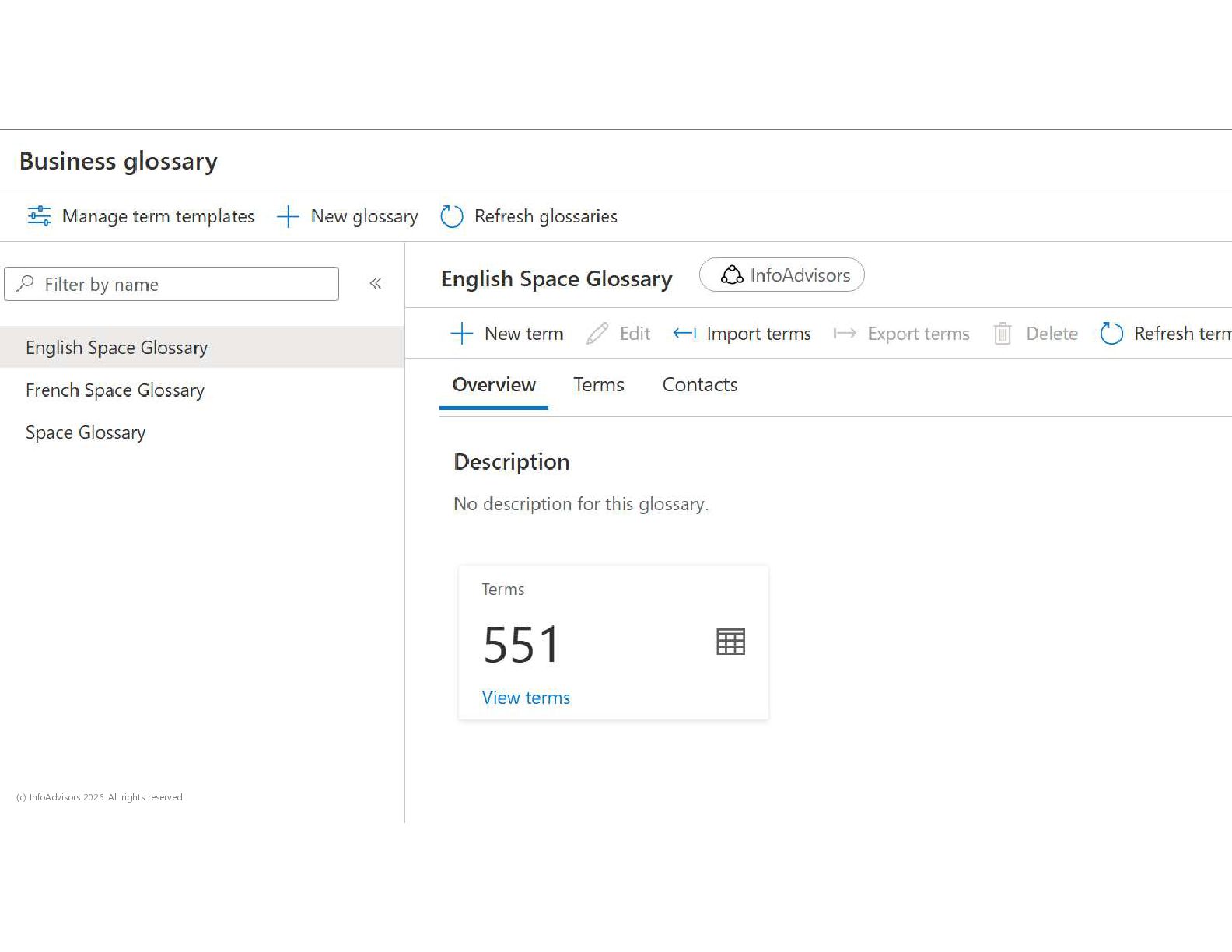Select the Space Glossary entry

[x=86, y=432]
